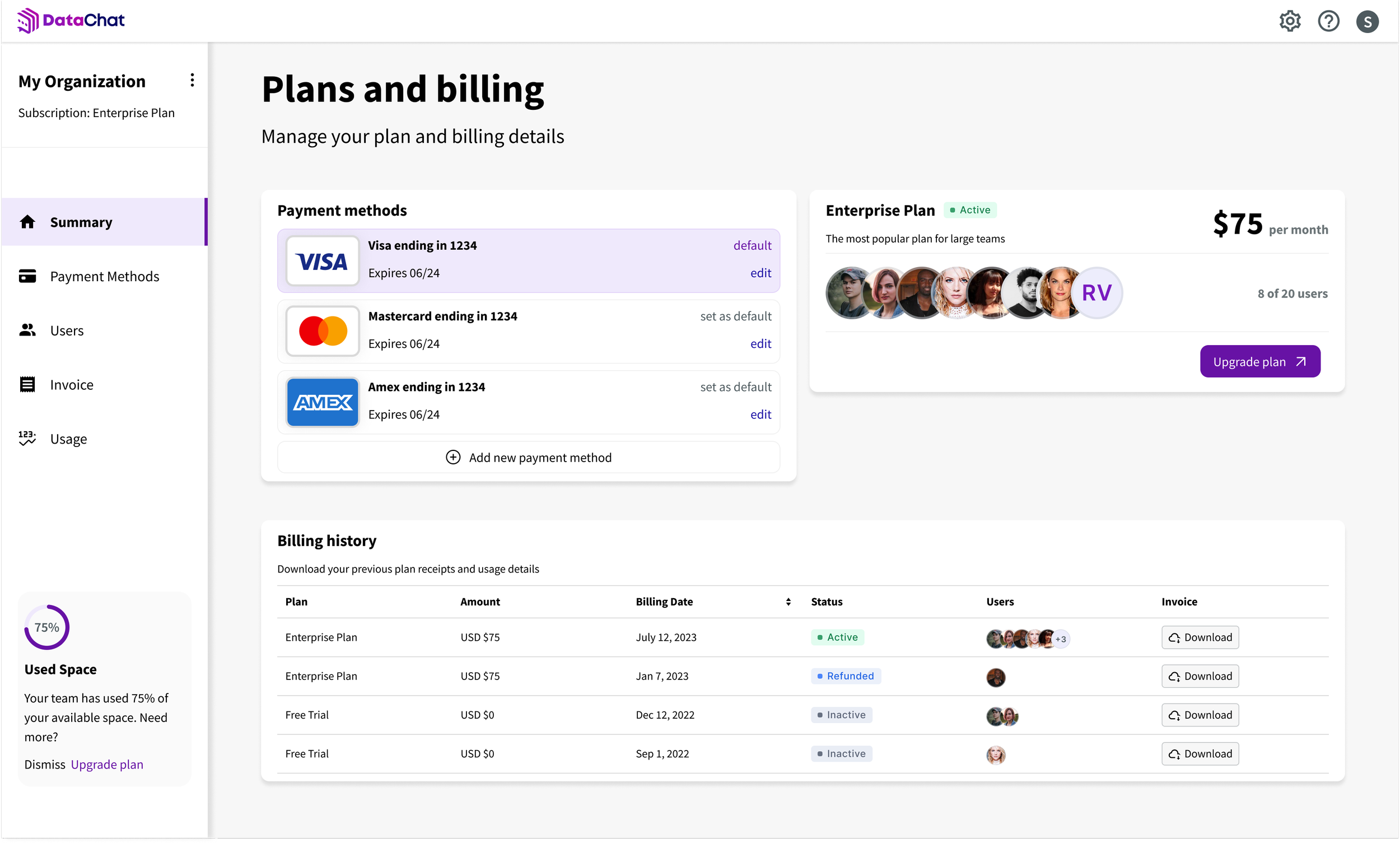Set Amex ending in 1234 as default
The image size is (1400, 843).
pyautogui.click(x=735, y=386)
